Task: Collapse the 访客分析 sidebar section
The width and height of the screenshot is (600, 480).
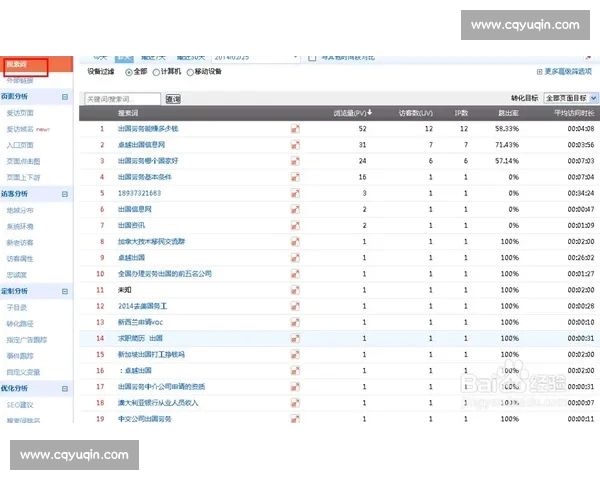Action: tap(65, 194)
